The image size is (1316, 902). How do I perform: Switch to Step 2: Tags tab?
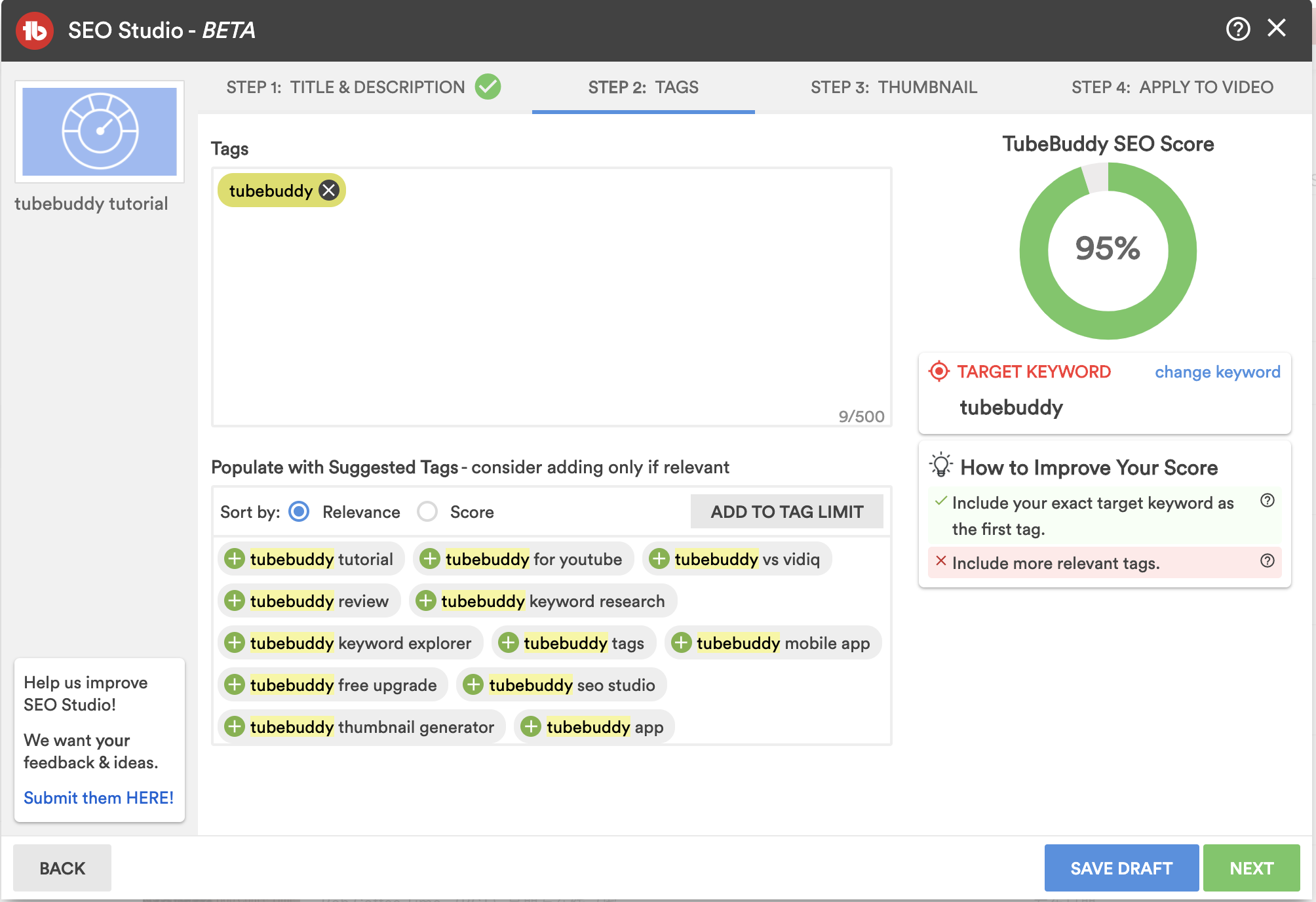[643, 87]
